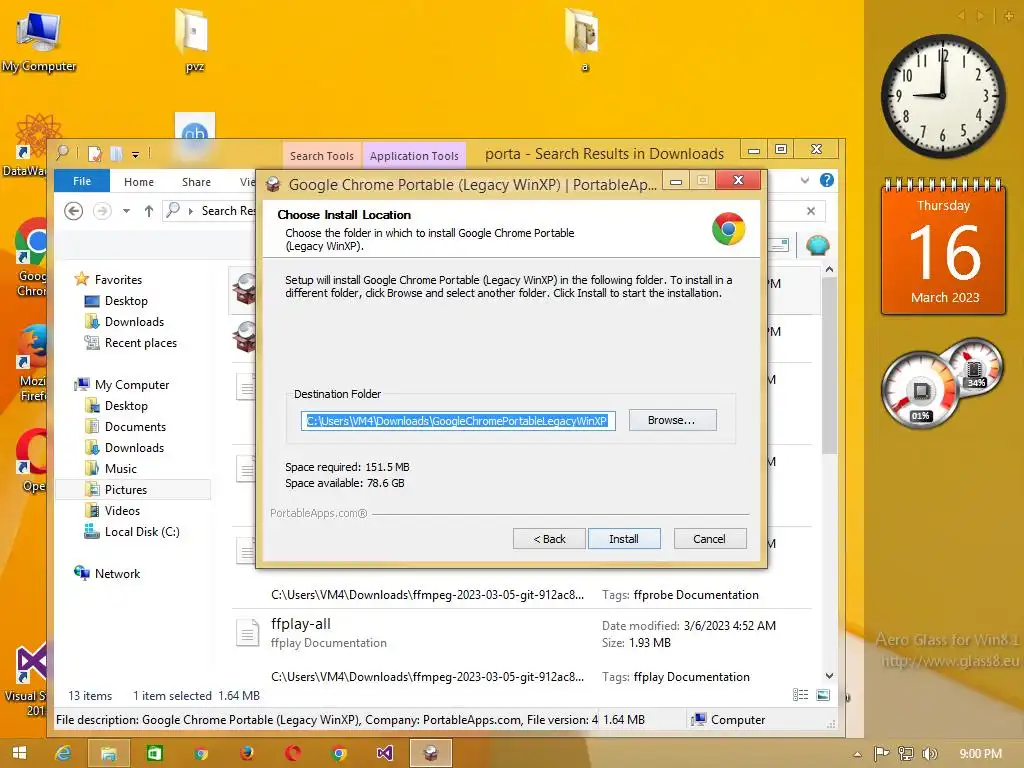Open recent locations dropdown arrow
The image size is (1024, 768).
[126, 211]
